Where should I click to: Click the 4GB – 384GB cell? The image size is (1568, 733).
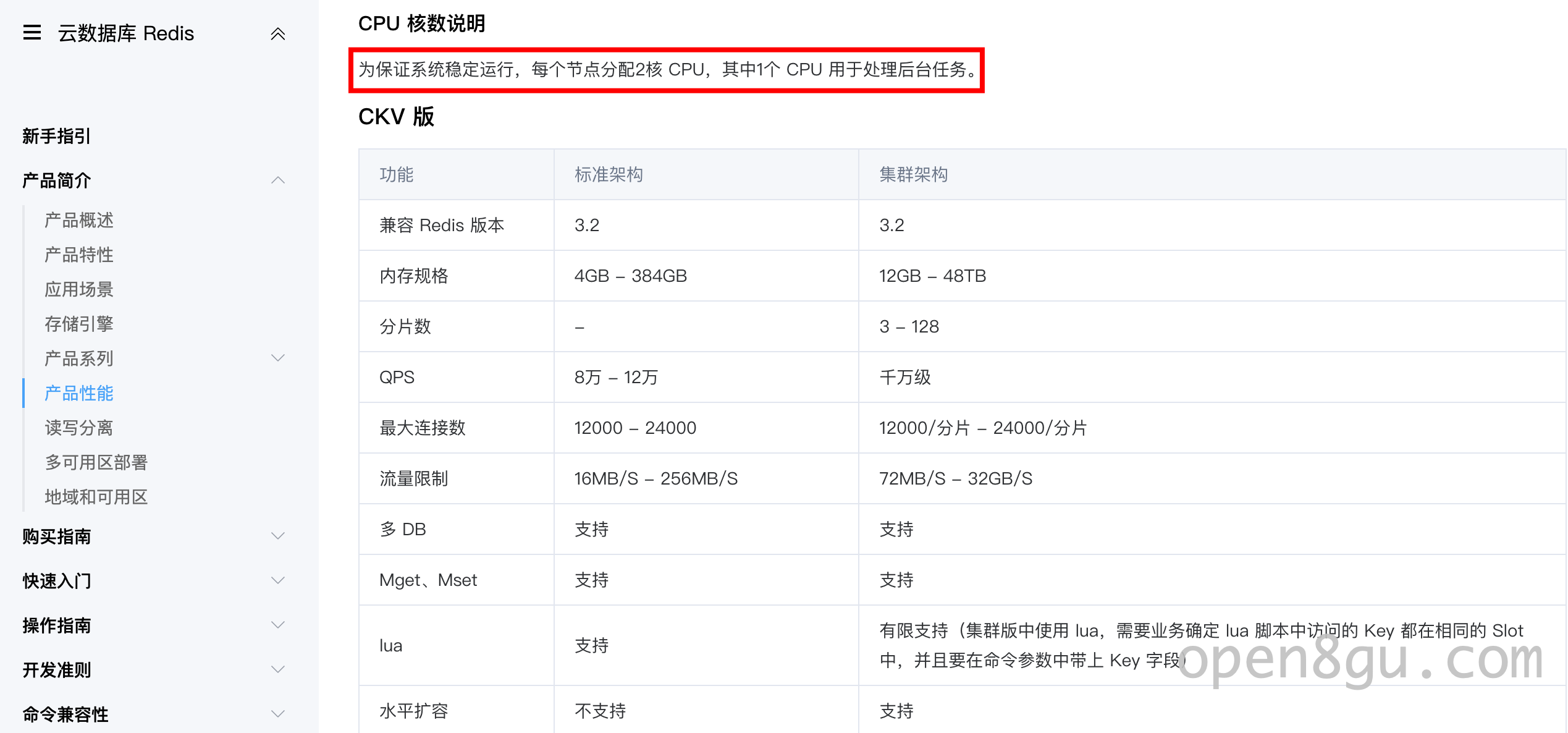pos(631,276)
